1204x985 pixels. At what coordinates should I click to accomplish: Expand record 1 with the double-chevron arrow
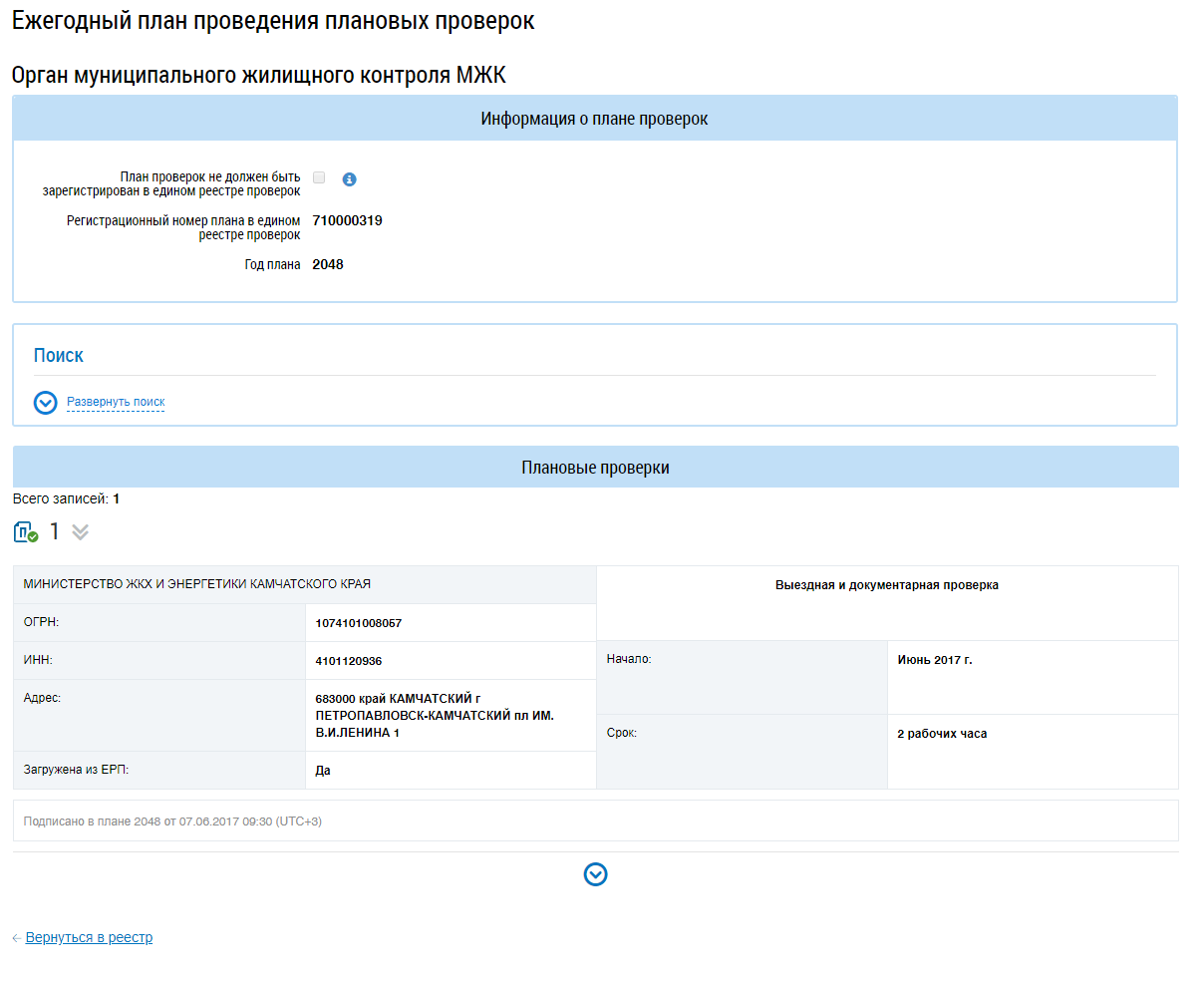[81, 532]
